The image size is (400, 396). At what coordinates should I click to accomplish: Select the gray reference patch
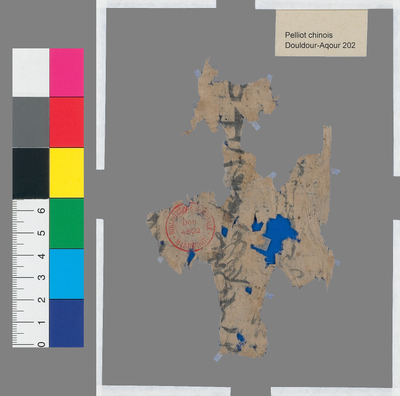31,122
